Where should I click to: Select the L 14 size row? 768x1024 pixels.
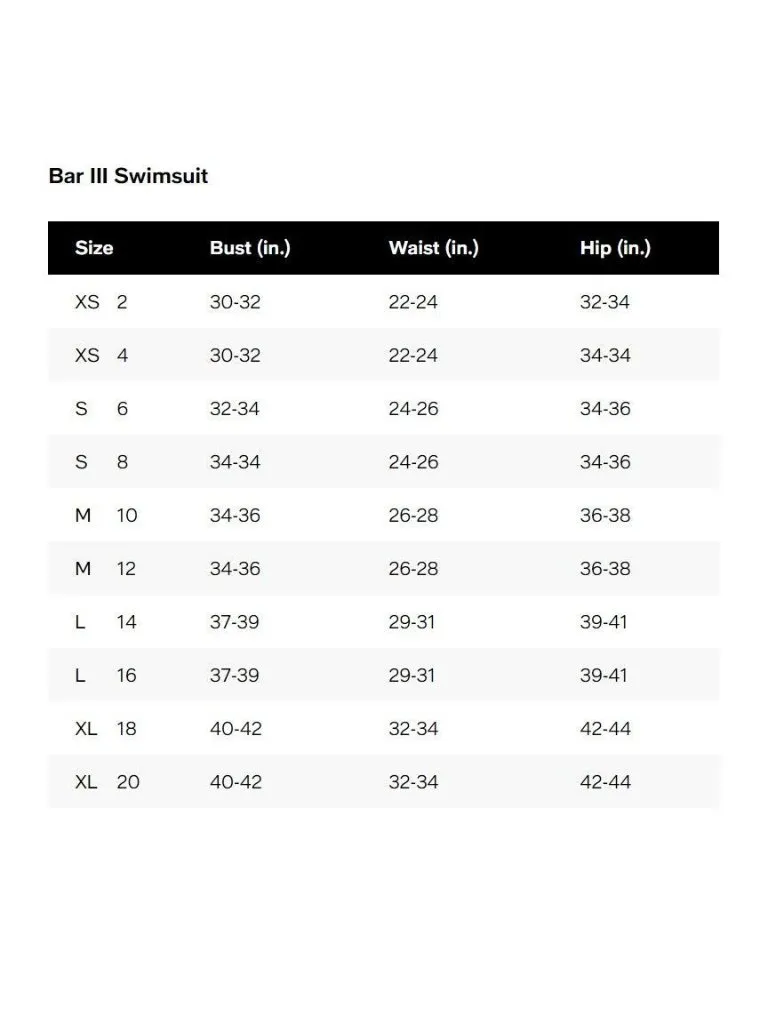tap(383, 622)
